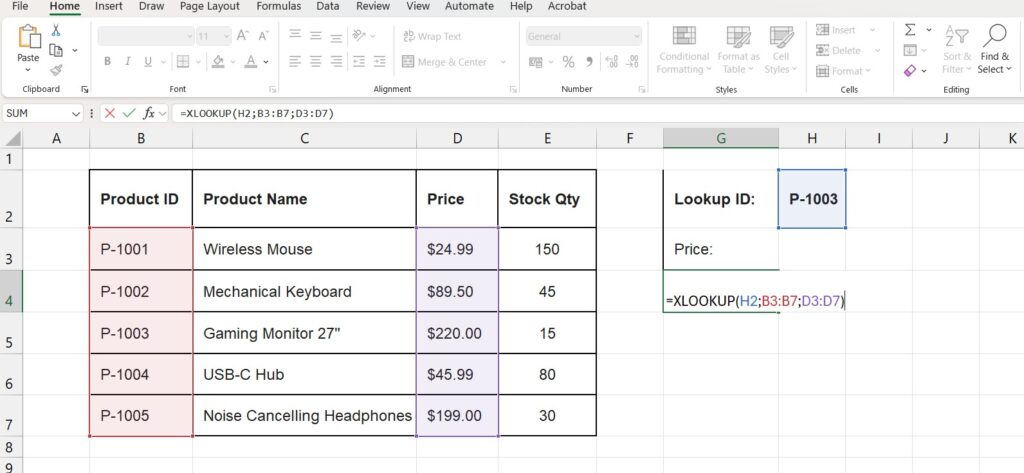1024x473 pixels.
Task: Click the AutoSum sigma icon
Action: coord(910,30)
